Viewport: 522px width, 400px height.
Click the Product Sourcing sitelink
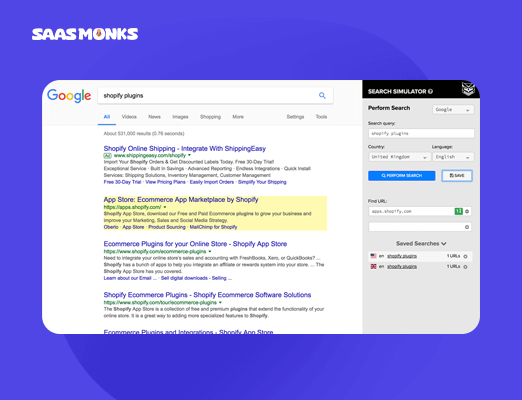pos(167,227)
